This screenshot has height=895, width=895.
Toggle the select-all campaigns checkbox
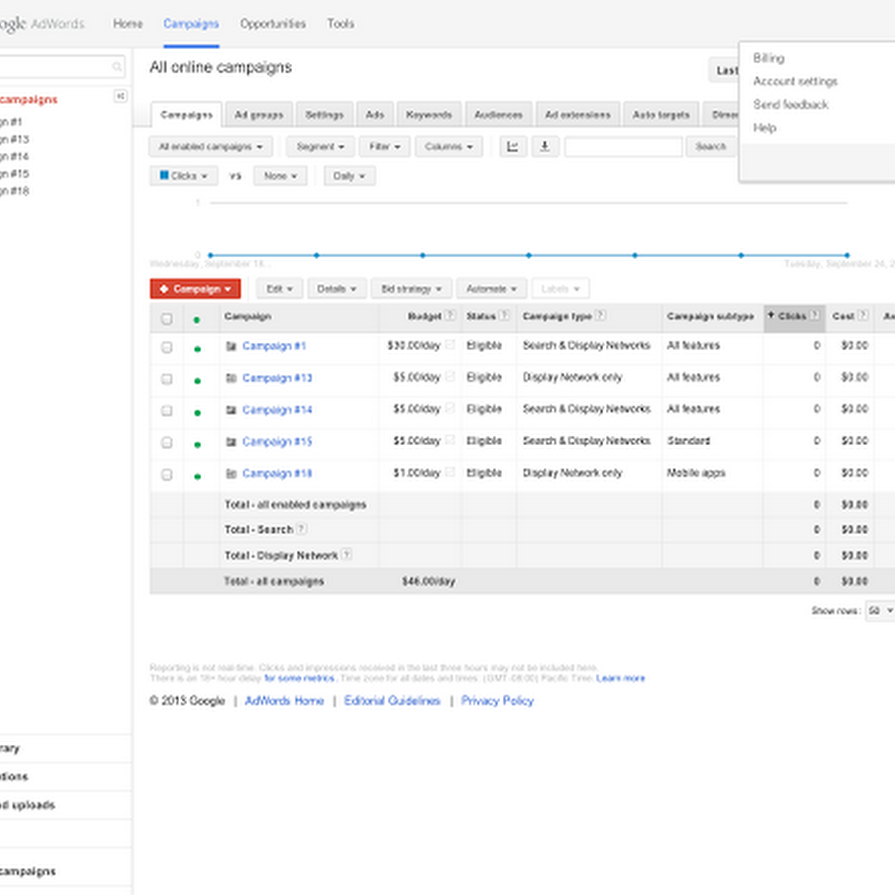point(167,319)
